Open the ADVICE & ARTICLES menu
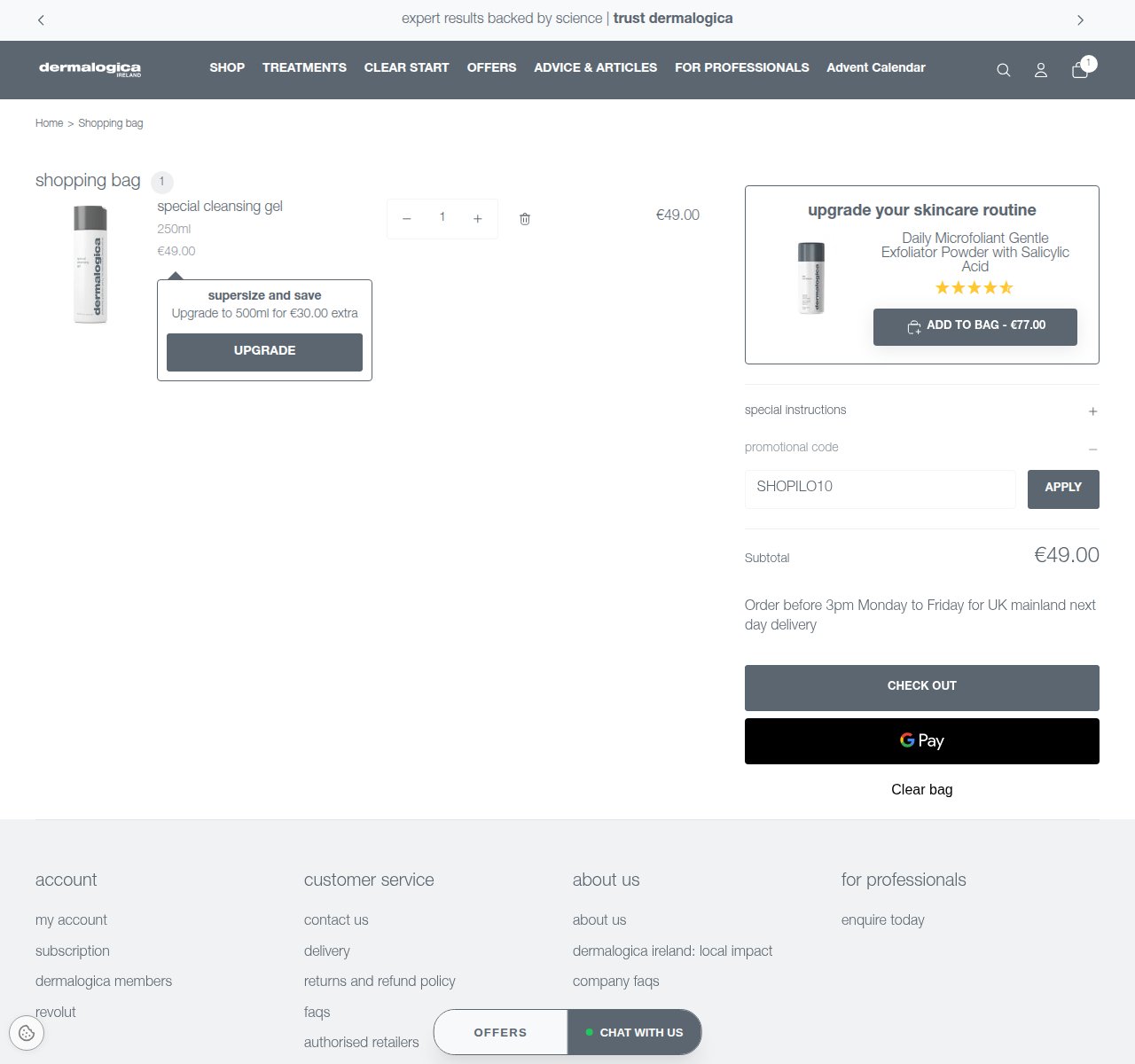Image resolution: width=1135 pixels, height=1064 pixels. point(595,67)
